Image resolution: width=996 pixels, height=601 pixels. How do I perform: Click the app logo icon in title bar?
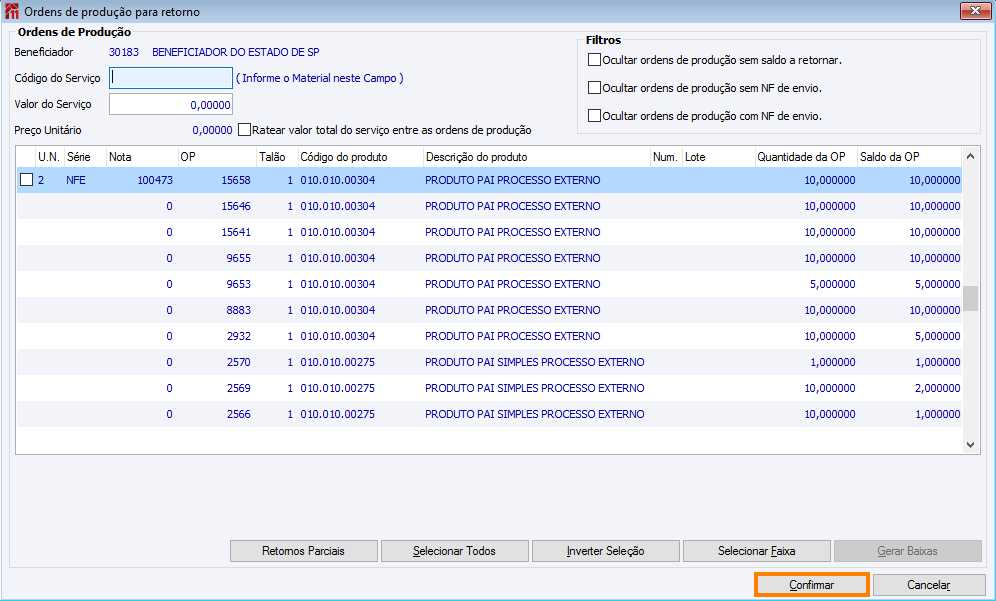click(x=11, y=11)
